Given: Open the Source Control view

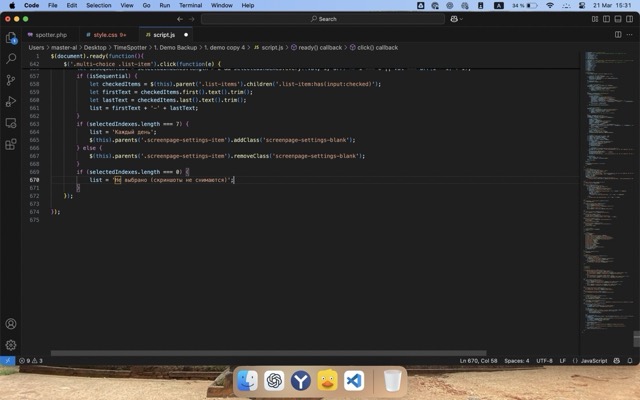Looking at the screenshot, I should [11, 80].
